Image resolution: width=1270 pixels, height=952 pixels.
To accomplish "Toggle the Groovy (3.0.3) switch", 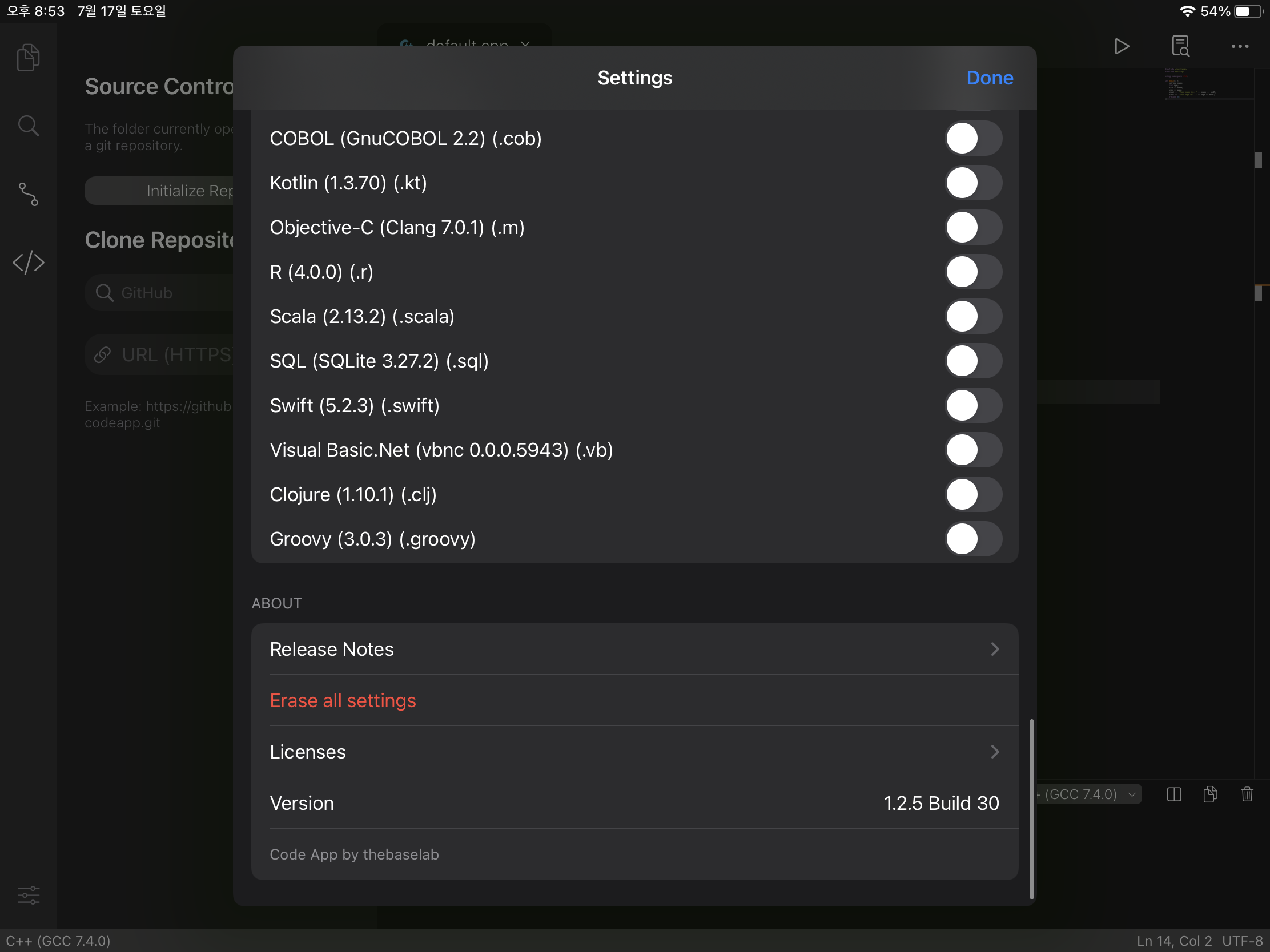I will [x=973, y=539].
